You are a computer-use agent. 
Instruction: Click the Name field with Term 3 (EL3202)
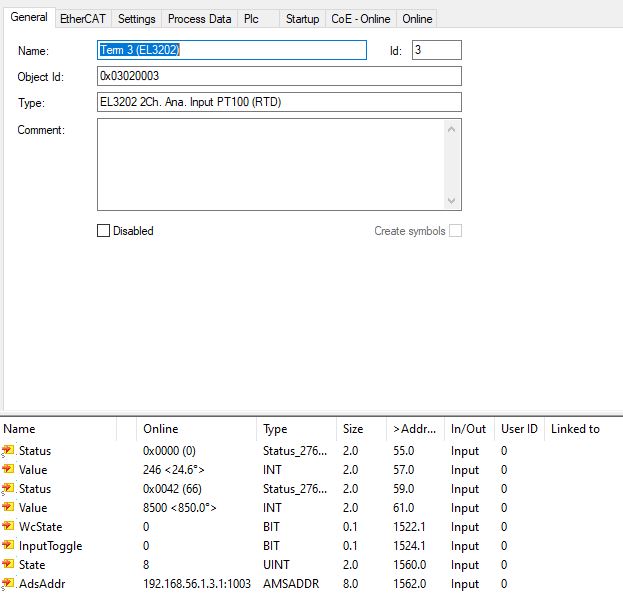pyautogui.click(x=232, y=50)
